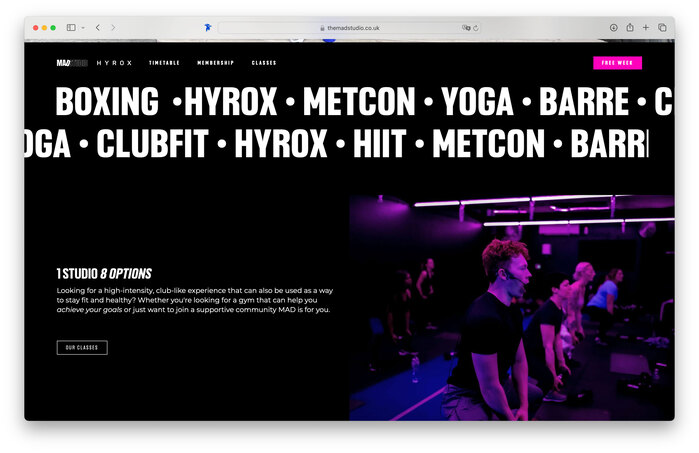Show tab overview icon
699x453 pixels.
point(662,28)
